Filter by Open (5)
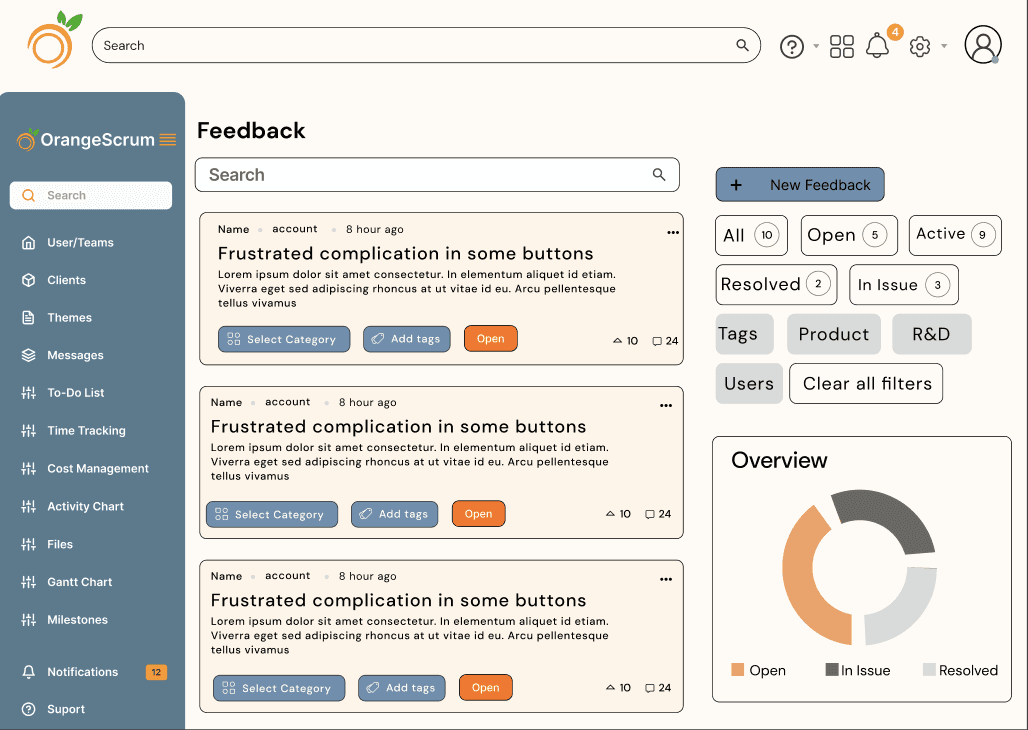 tap(849, 235)
